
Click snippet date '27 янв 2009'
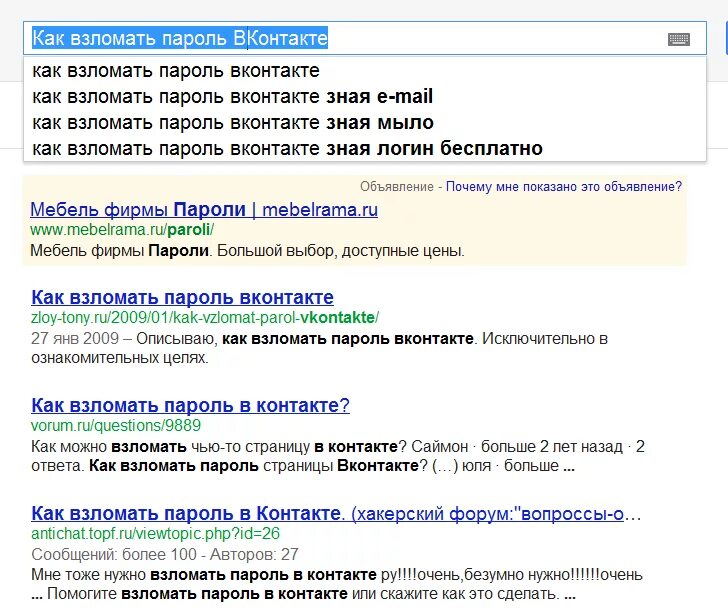coord(75,338)
